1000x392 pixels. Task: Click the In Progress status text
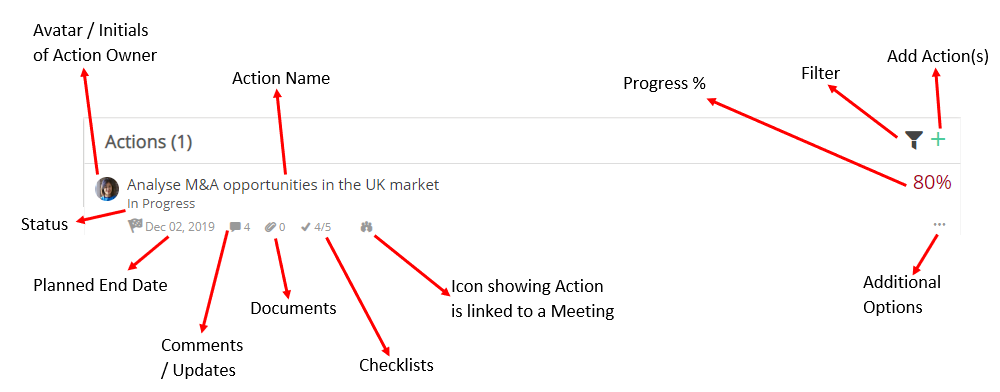[161, 204]
